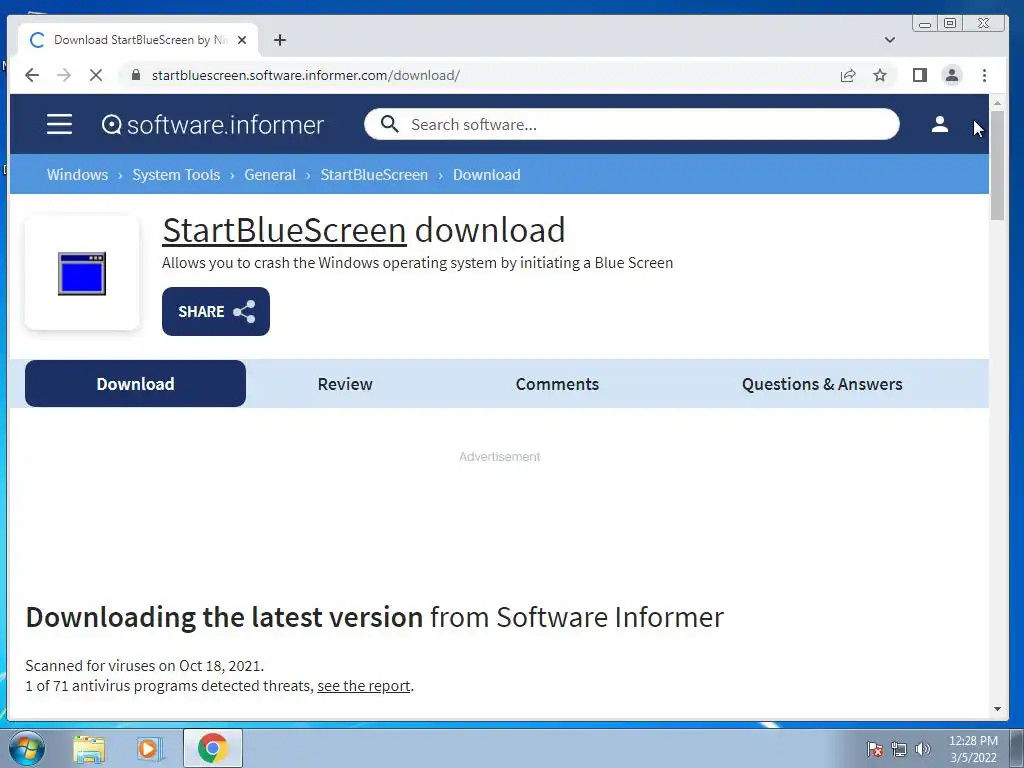Open the StartBlueScreen breadcrumb link

pos(374,174)
